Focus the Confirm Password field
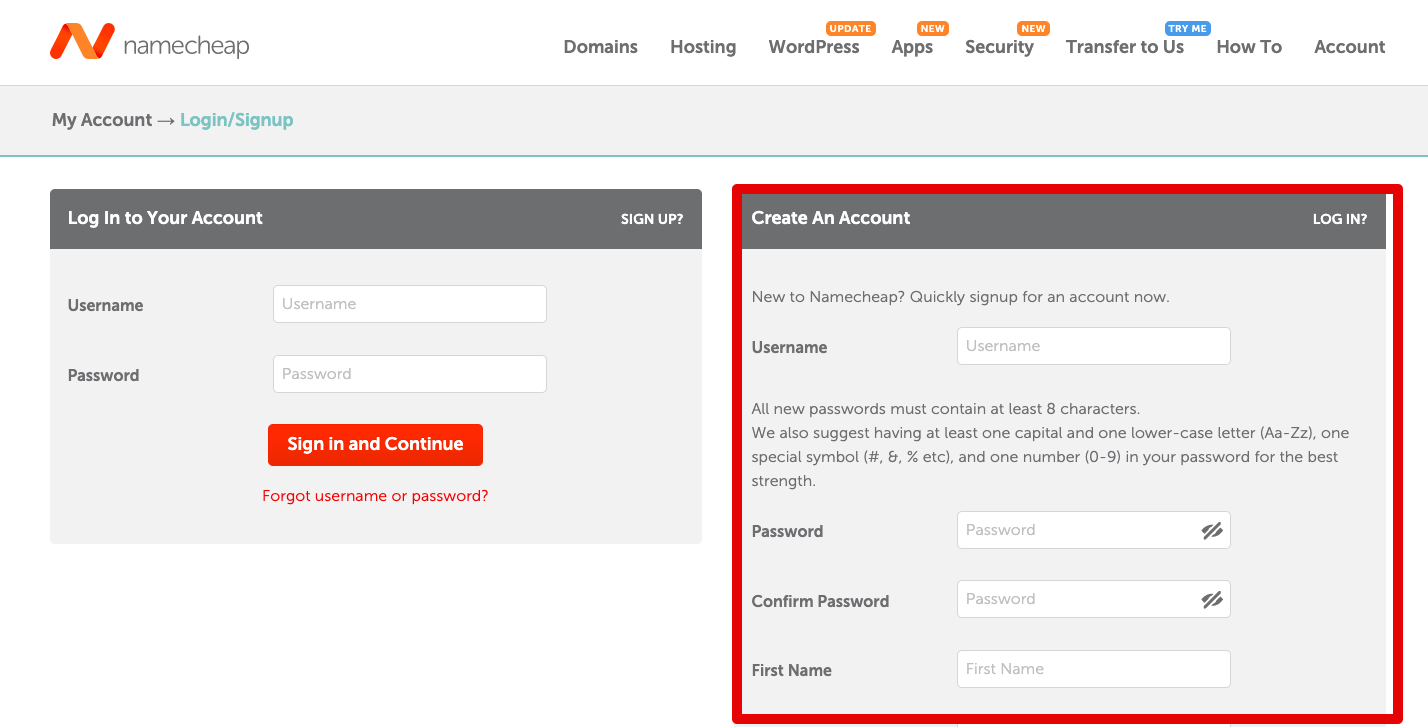The height and width of the screenshot is (727, 1428). click(1093, 599)
